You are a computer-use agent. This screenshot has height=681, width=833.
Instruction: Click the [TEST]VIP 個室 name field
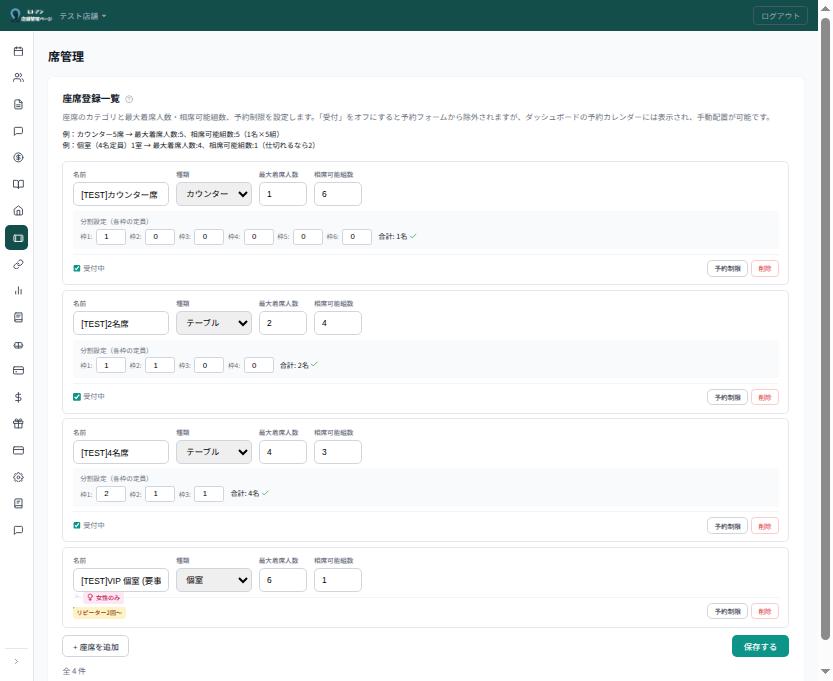point(121,580)
